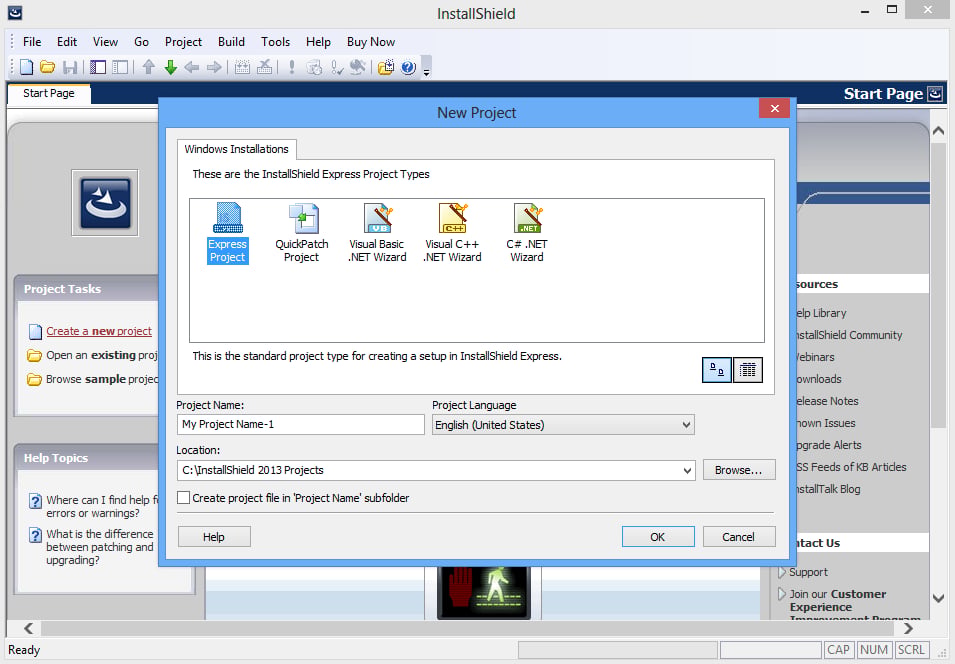Viewport: 955px width, 664px height.
Task: Click the vertical scrollbar down arrow
Action: coord(939,598)
